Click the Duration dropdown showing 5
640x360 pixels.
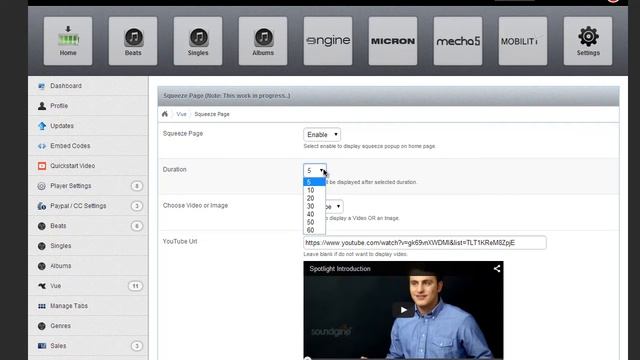315,170
